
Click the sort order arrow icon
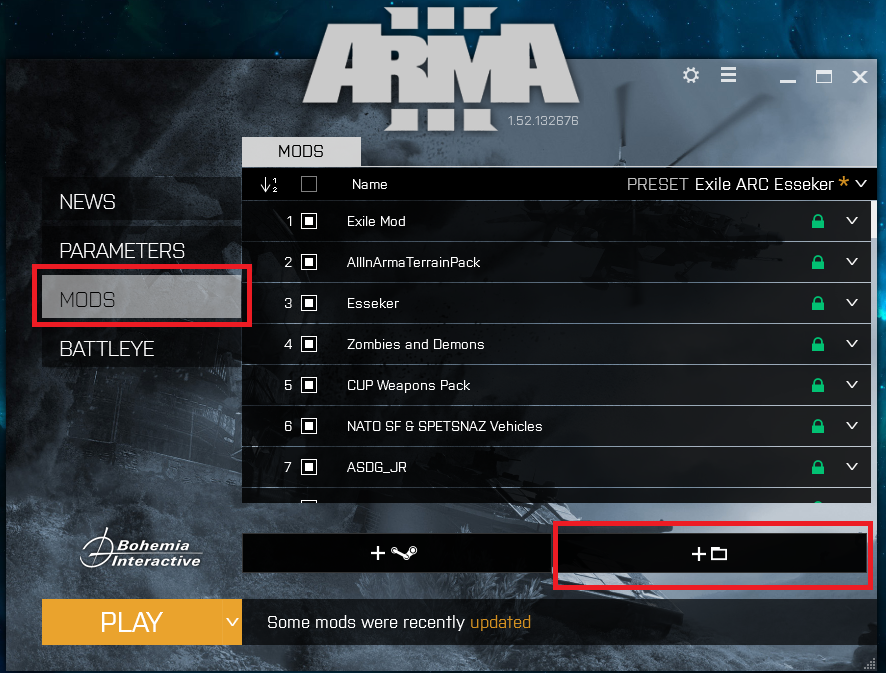click(269, 184)
